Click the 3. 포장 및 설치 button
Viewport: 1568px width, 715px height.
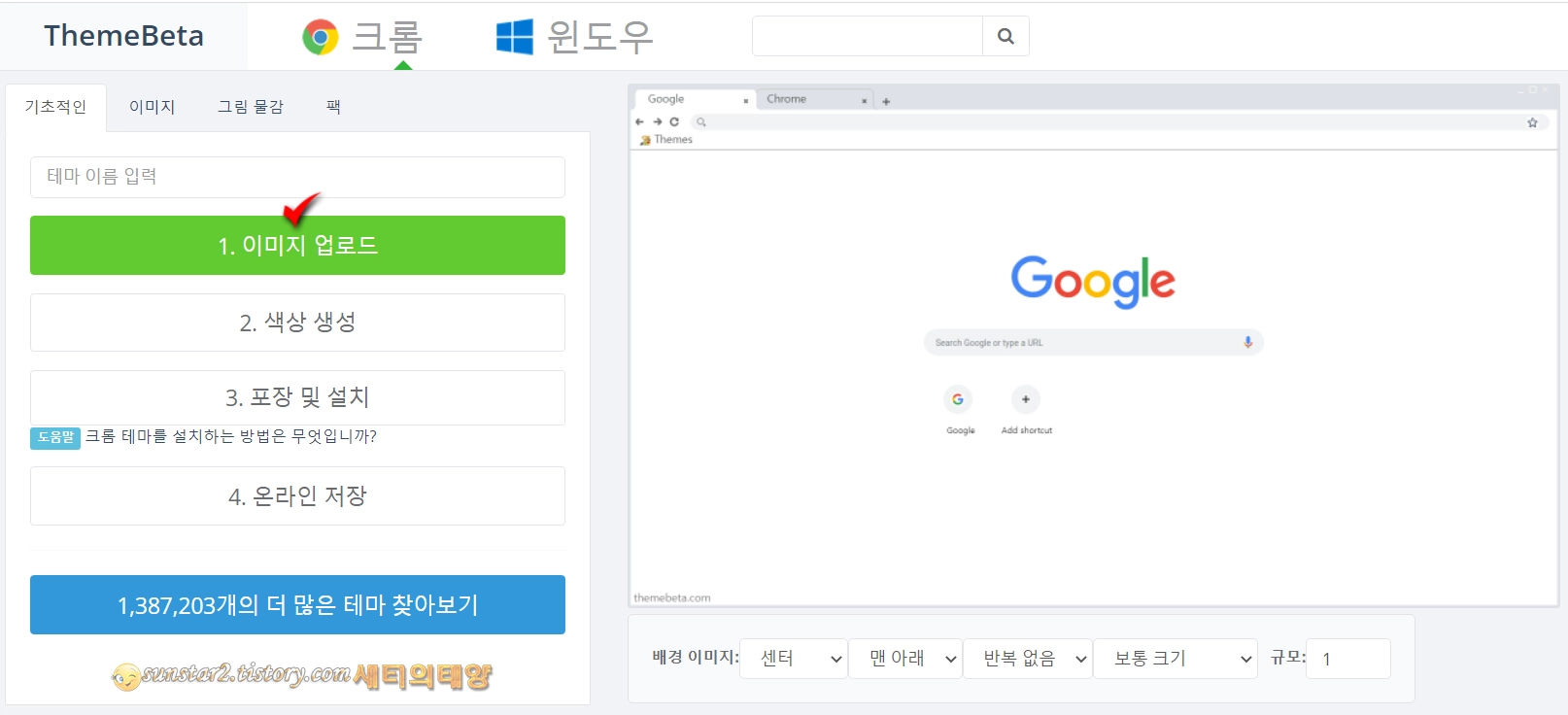point(297,397)
